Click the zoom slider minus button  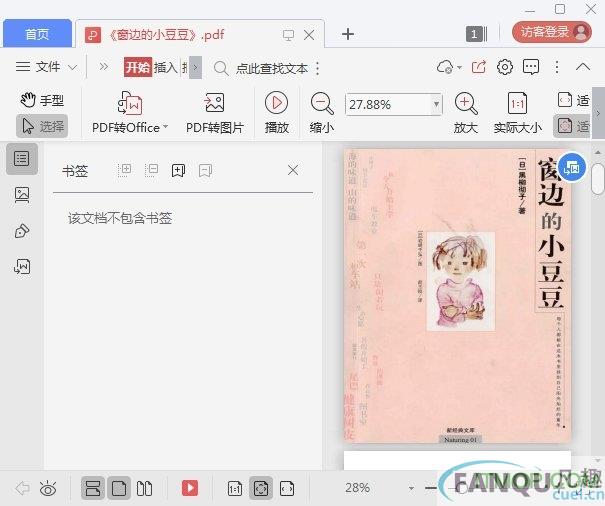click(431, 488)
